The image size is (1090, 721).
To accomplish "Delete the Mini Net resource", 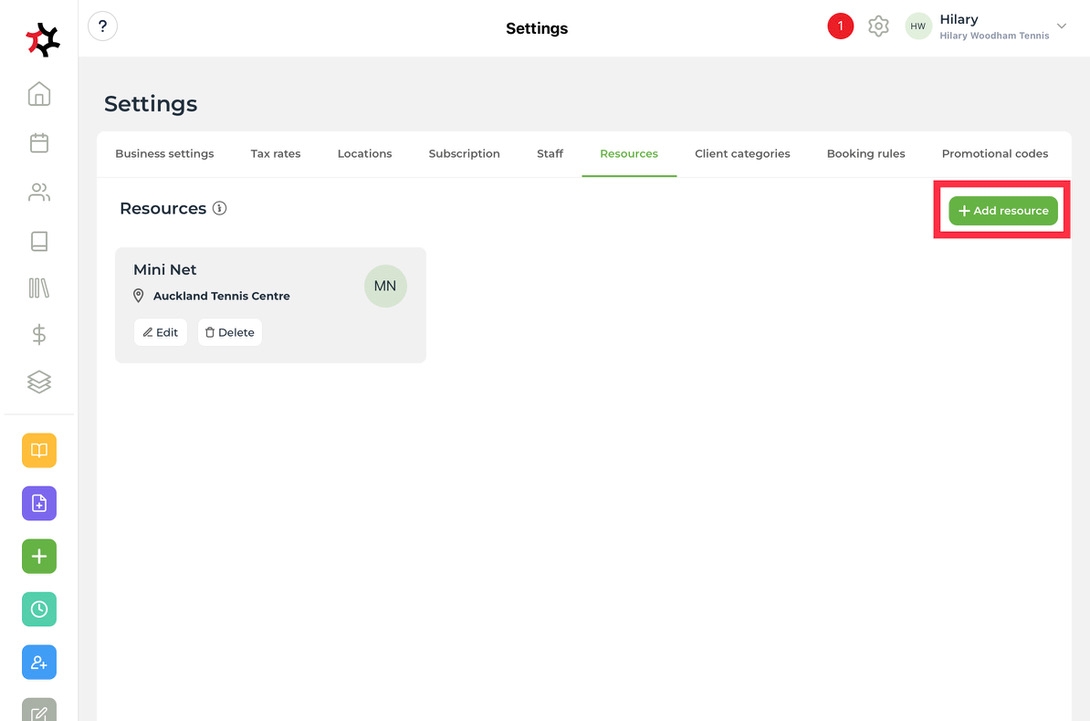I will point(229,333).
